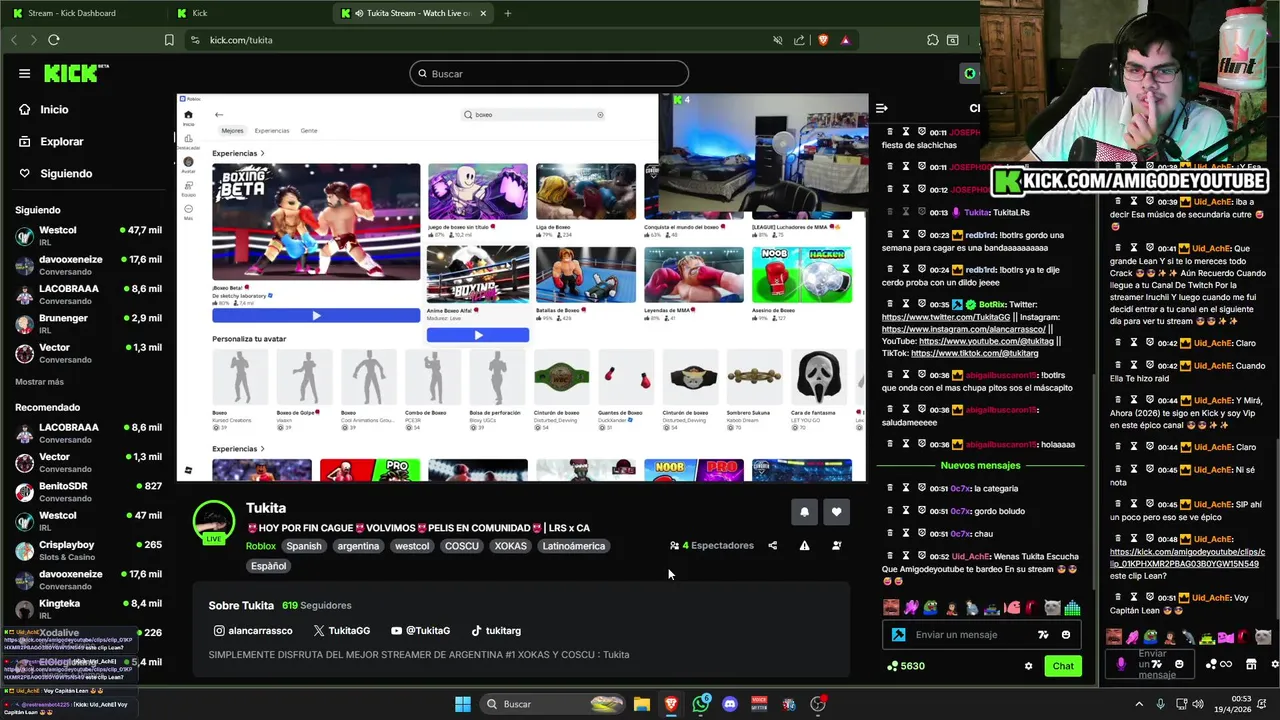Select the COSCU tag

tap(462, 546)
